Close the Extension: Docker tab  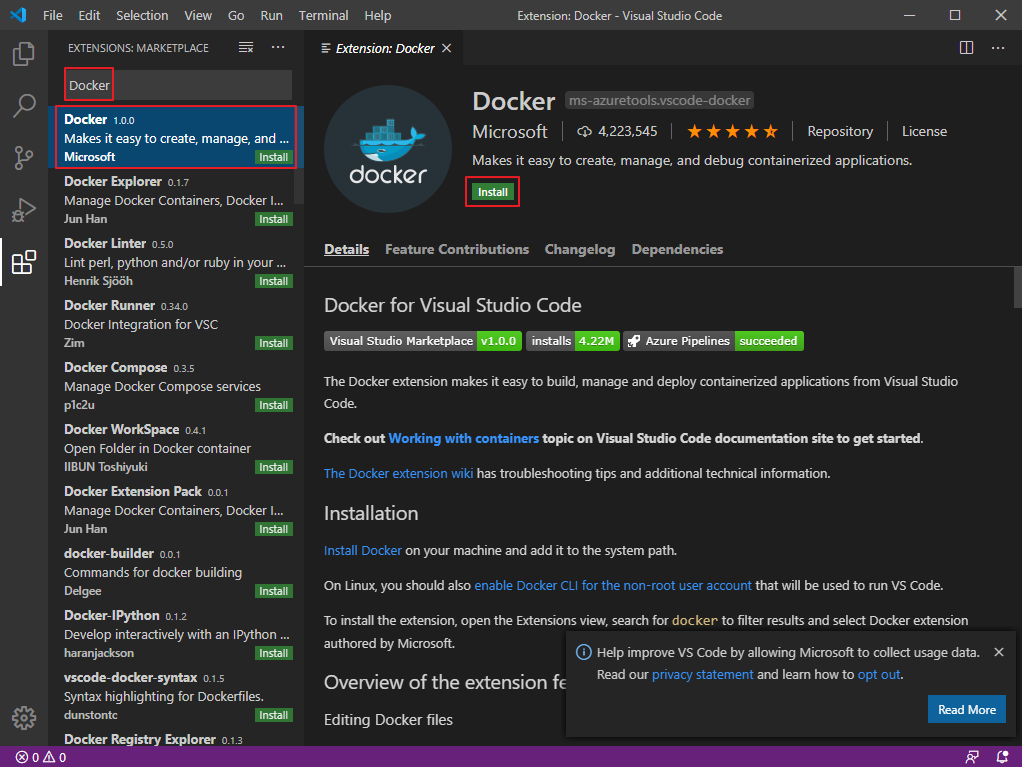pos(446,48)
